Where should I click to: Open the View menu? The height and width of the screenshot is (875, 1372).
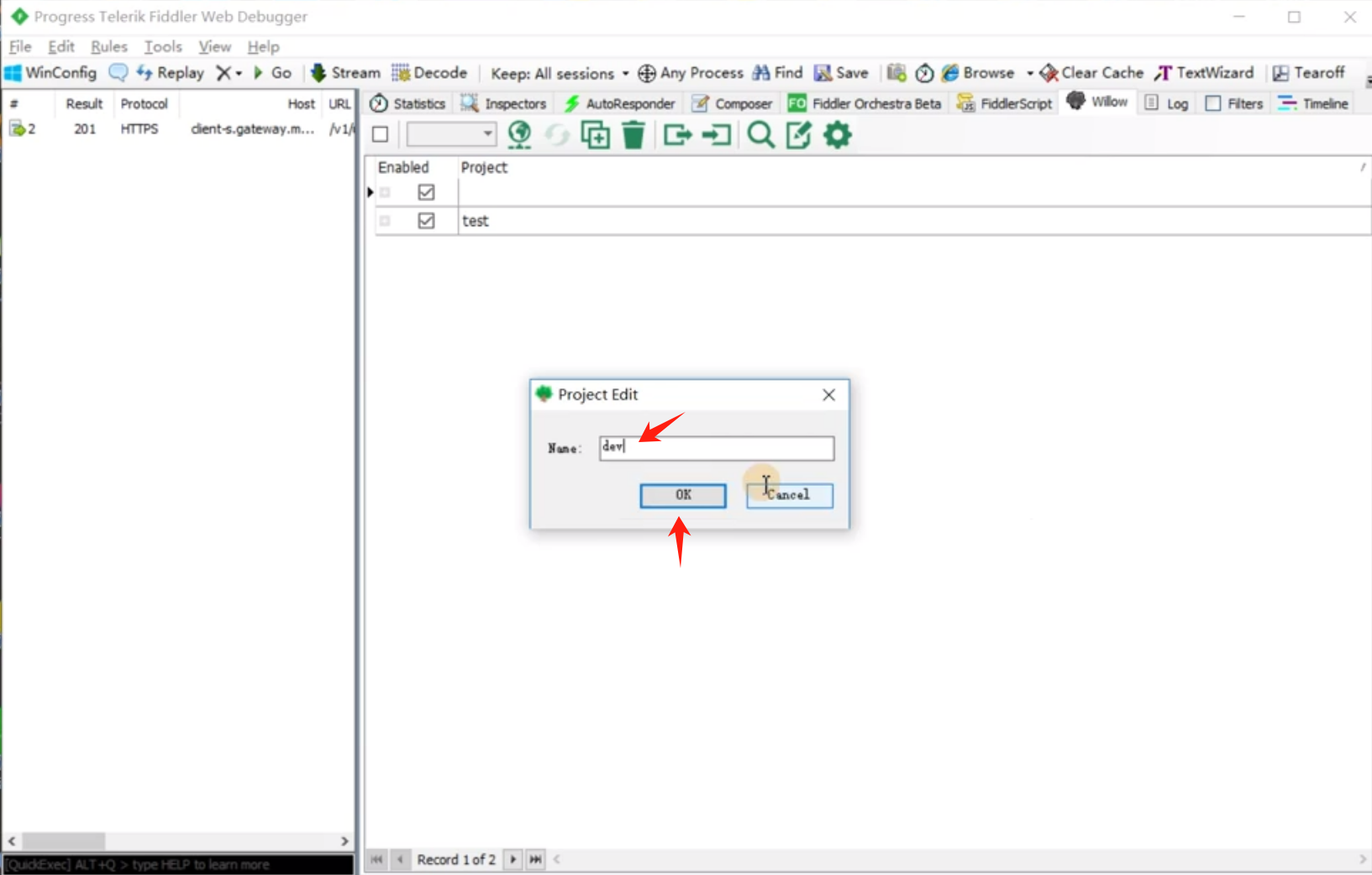[x=214, y=47]
